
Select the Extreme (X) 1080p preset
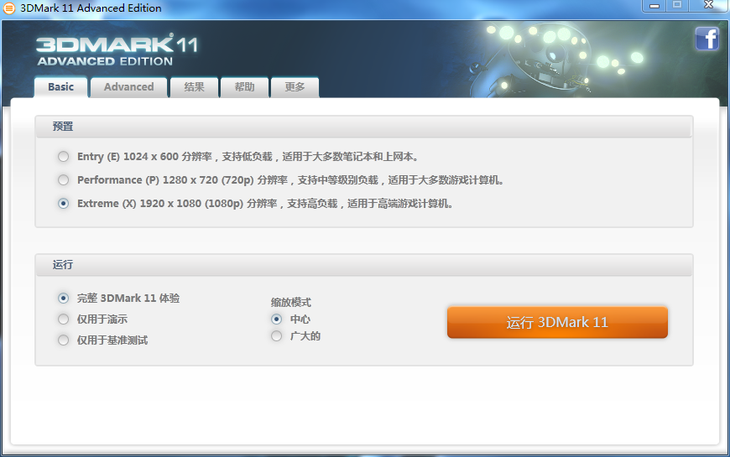[64, 203]
